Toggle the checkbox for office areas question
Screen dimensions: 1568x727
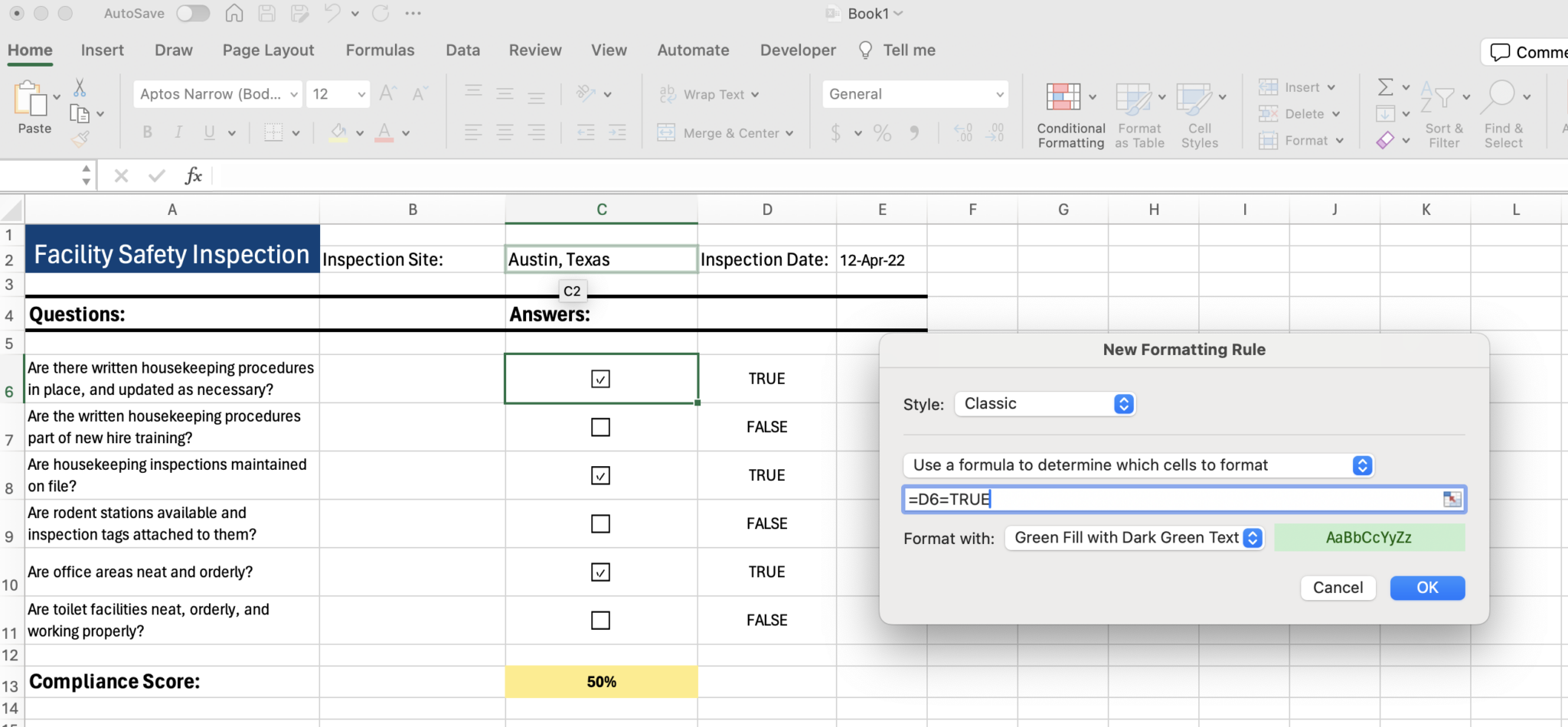coord(600,572)
